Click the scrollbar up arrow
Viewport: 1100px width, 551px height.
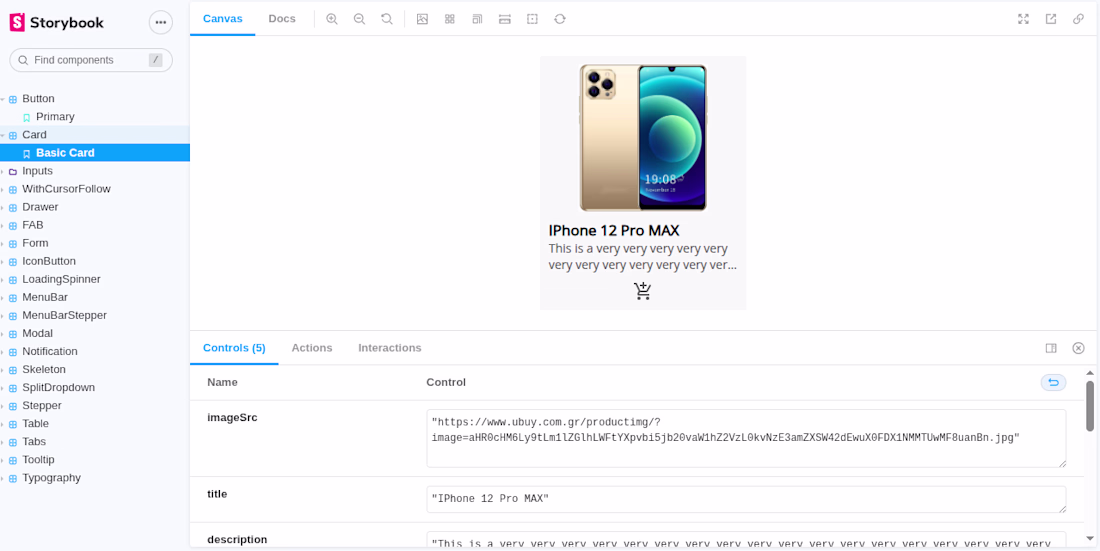pyautogui.click(x=1089, y=373)
